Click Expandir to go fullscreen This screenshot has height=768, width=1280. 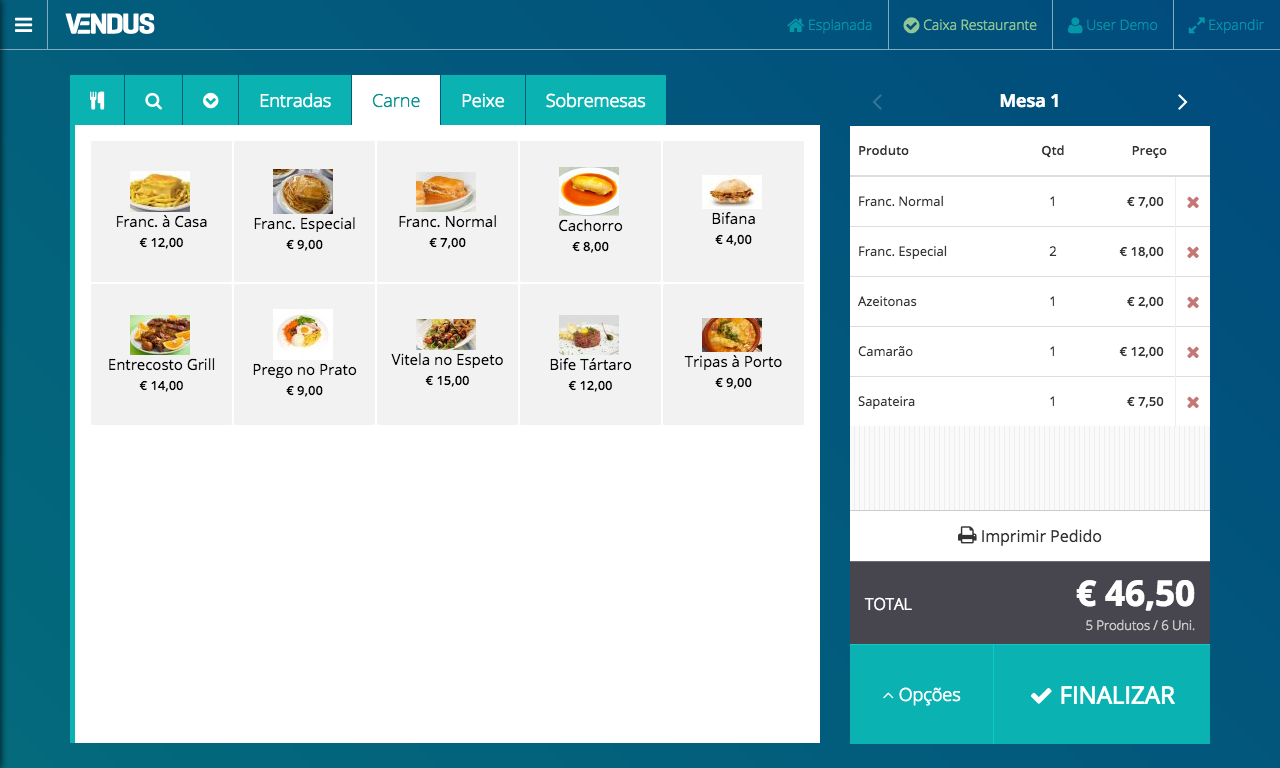pyautogui.click(x=1226, y=25)
